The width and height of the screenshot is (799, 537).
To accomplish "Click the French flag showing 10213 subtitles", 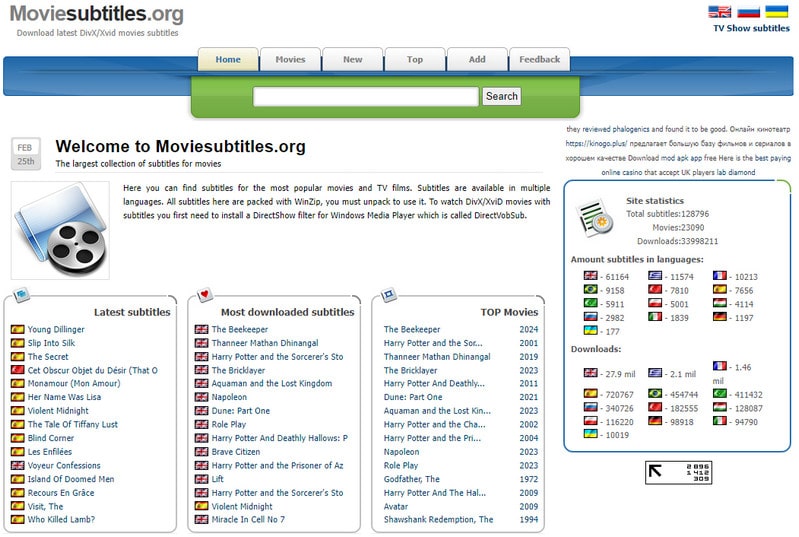I will [720, 276].
